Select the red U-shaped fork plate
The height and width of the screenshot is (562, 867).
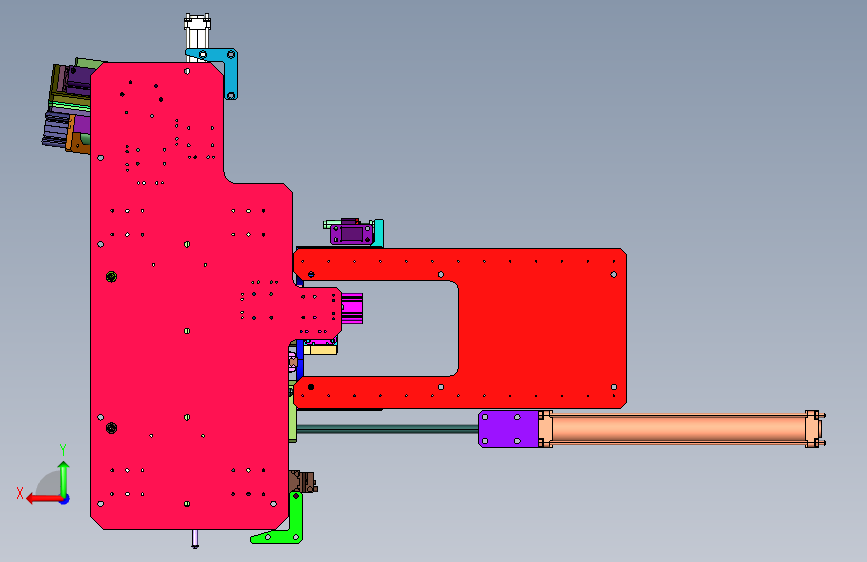coord(542,329)
